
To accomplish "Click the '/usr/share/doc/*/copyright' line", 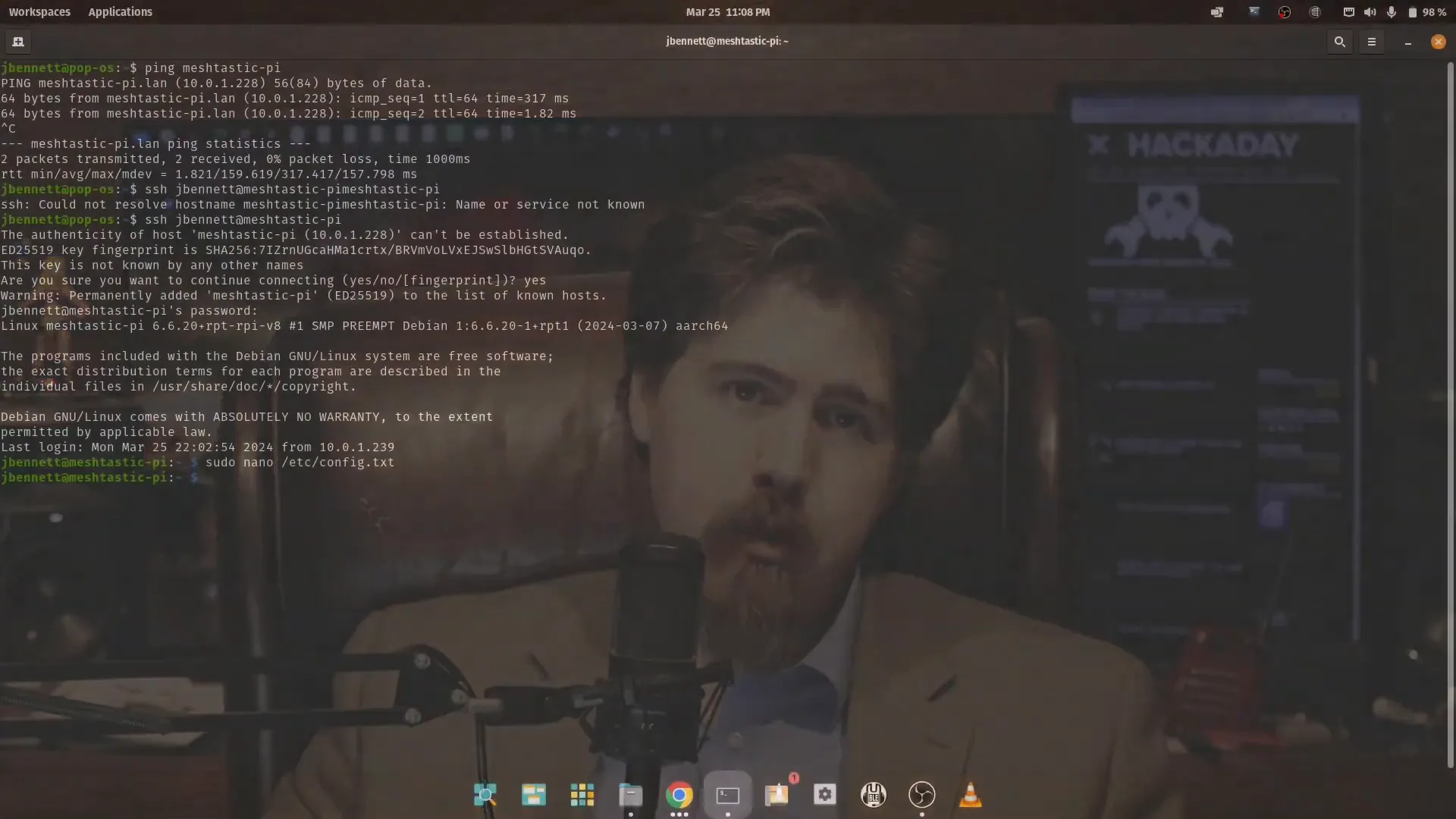I will point(178,387).
